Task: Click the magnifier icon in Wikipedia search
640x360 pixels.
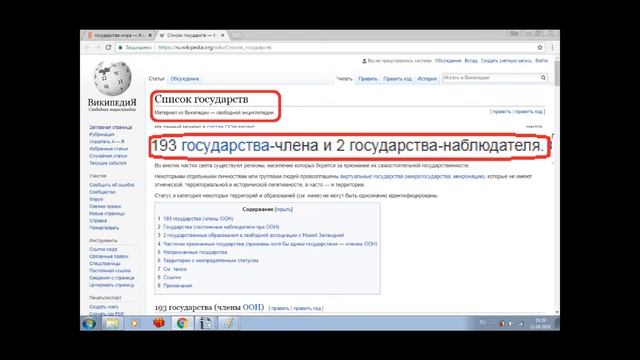Action: click(x=543, y=78)
